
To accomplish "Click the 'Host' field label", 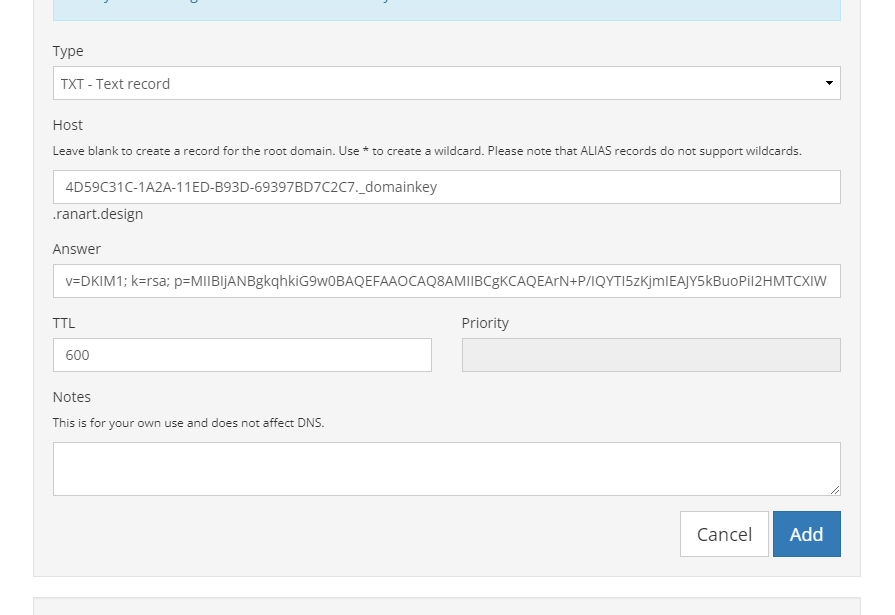I will (68, 125).
